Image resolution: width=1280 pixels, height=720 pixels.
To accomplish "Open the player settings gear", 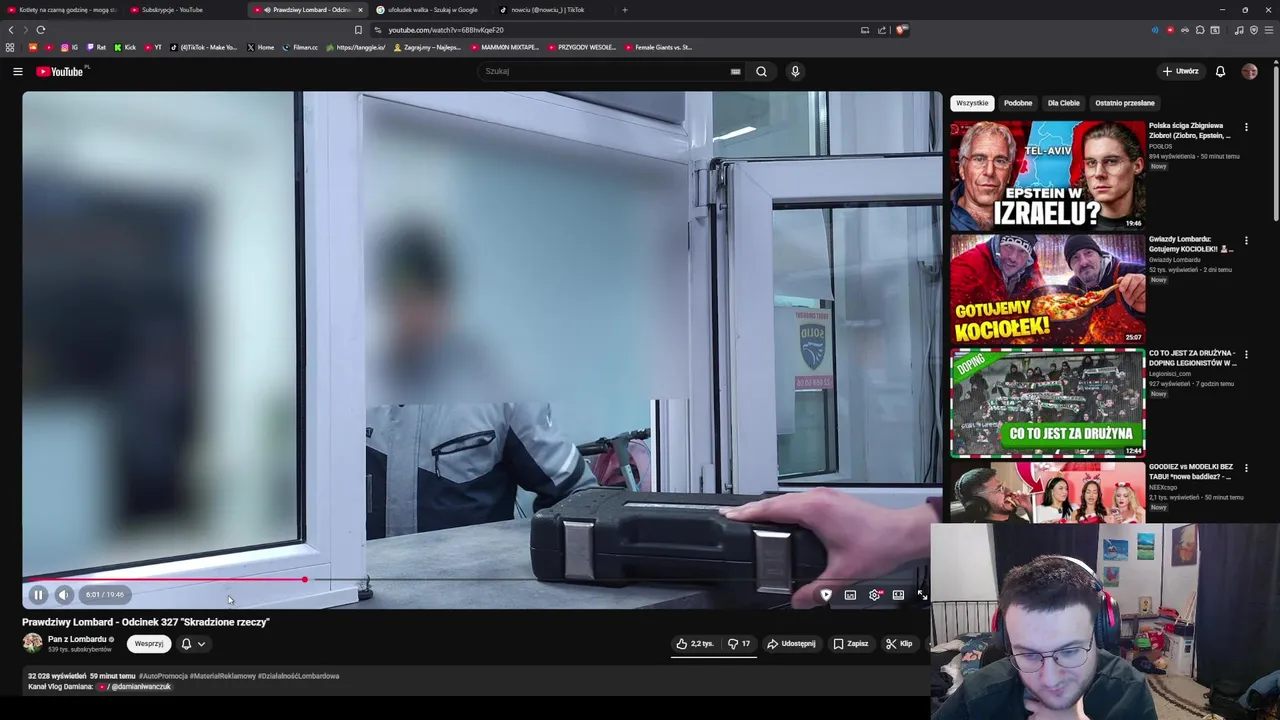I will pos(875,595).
